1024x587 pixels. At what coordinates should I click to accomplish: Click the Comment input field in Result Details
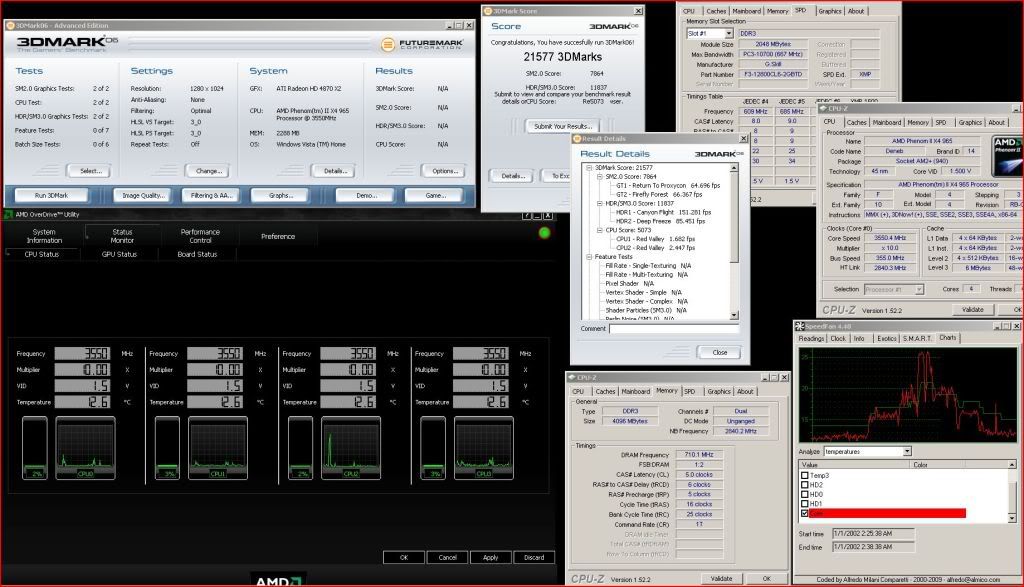pyautogui.click(x=674, y=328)
